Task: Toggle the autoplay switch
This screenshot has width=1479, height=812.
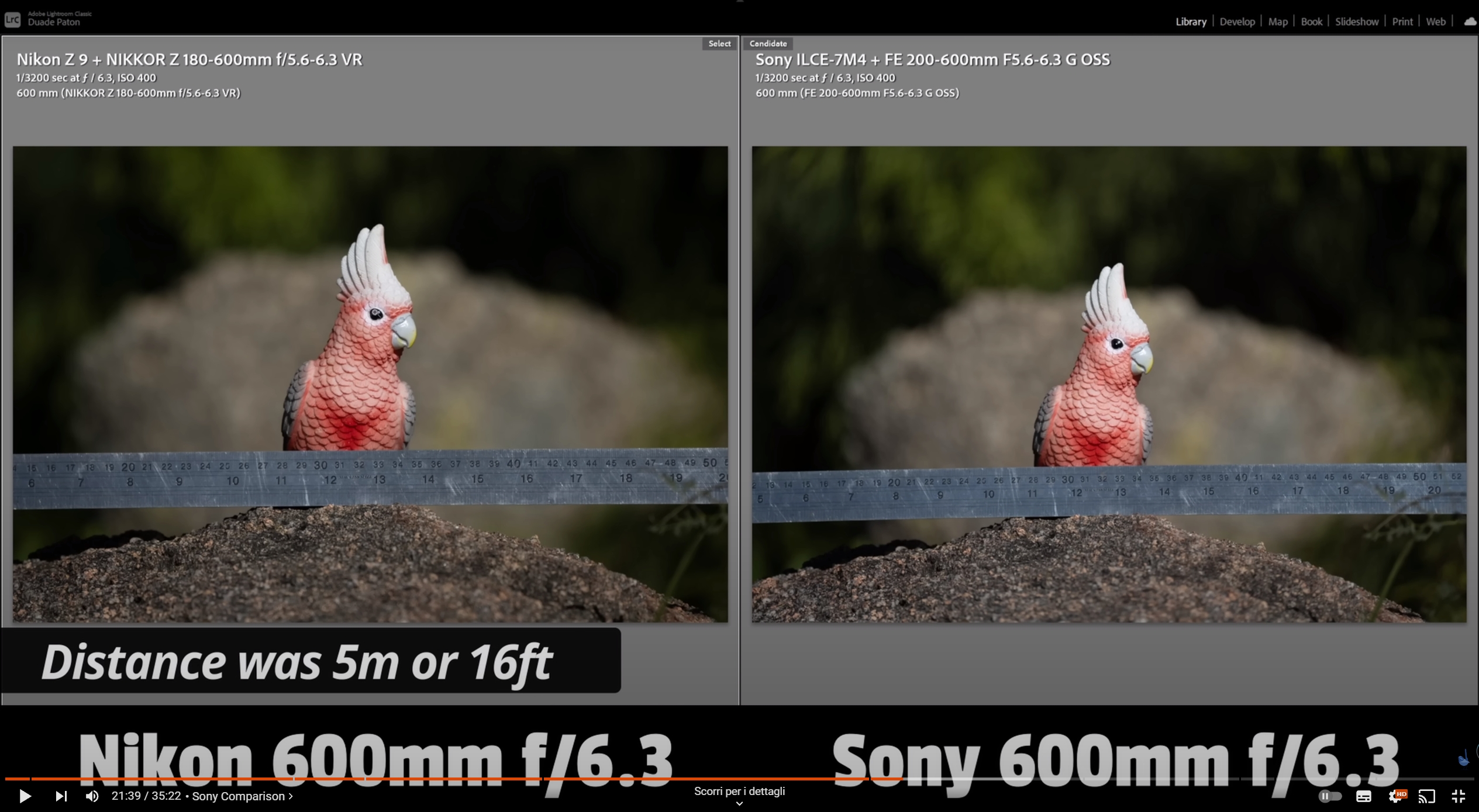Action: coord(1329,796)
